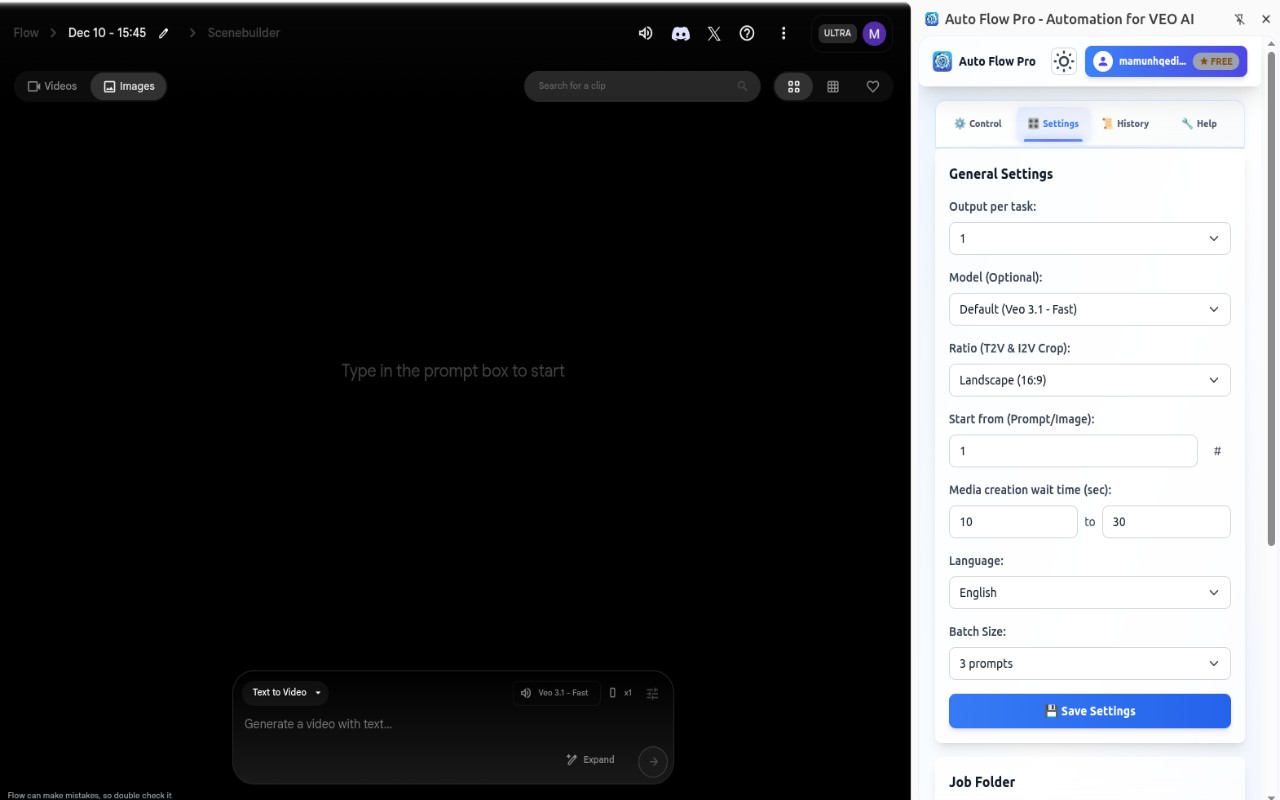Open the three-dot more options menu
The width and height of the screenshot is (1280, 800).
tap(783, 33)
